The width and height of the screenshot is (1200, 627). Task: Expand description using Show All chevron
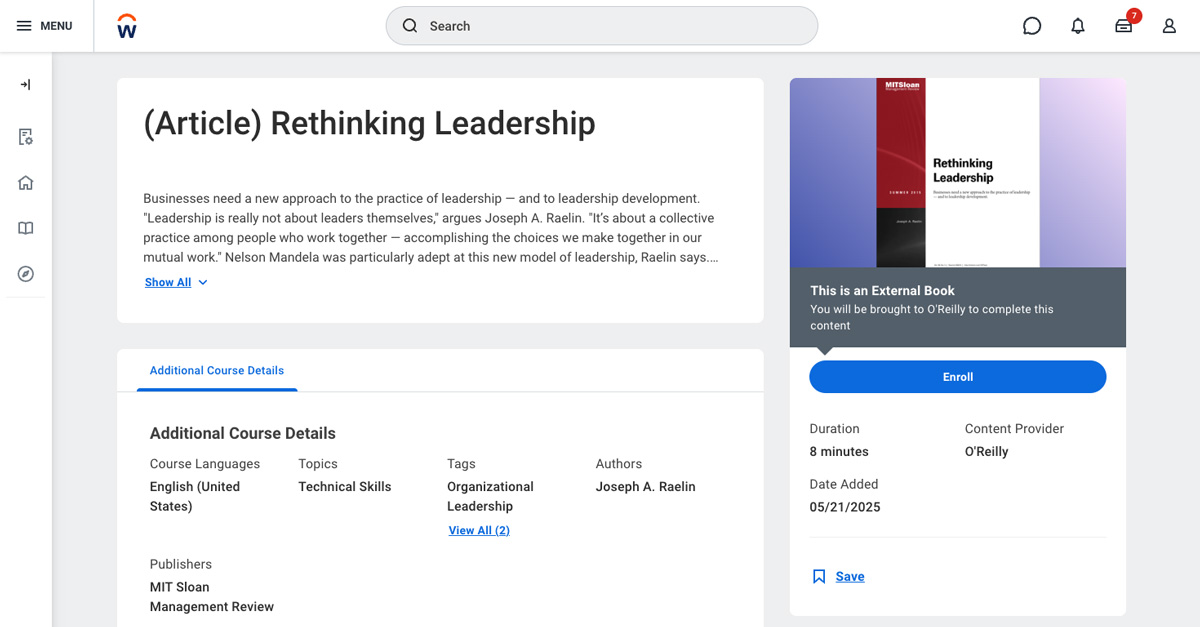coord(203,283)
